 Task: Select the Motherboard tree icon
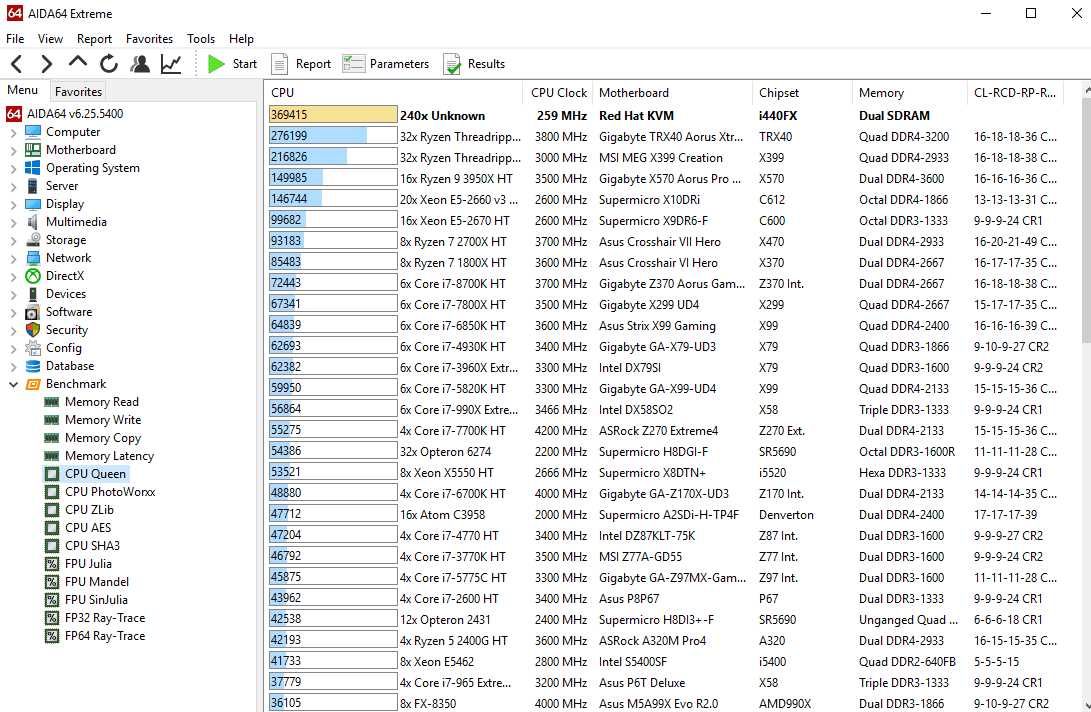click(33, 150)
